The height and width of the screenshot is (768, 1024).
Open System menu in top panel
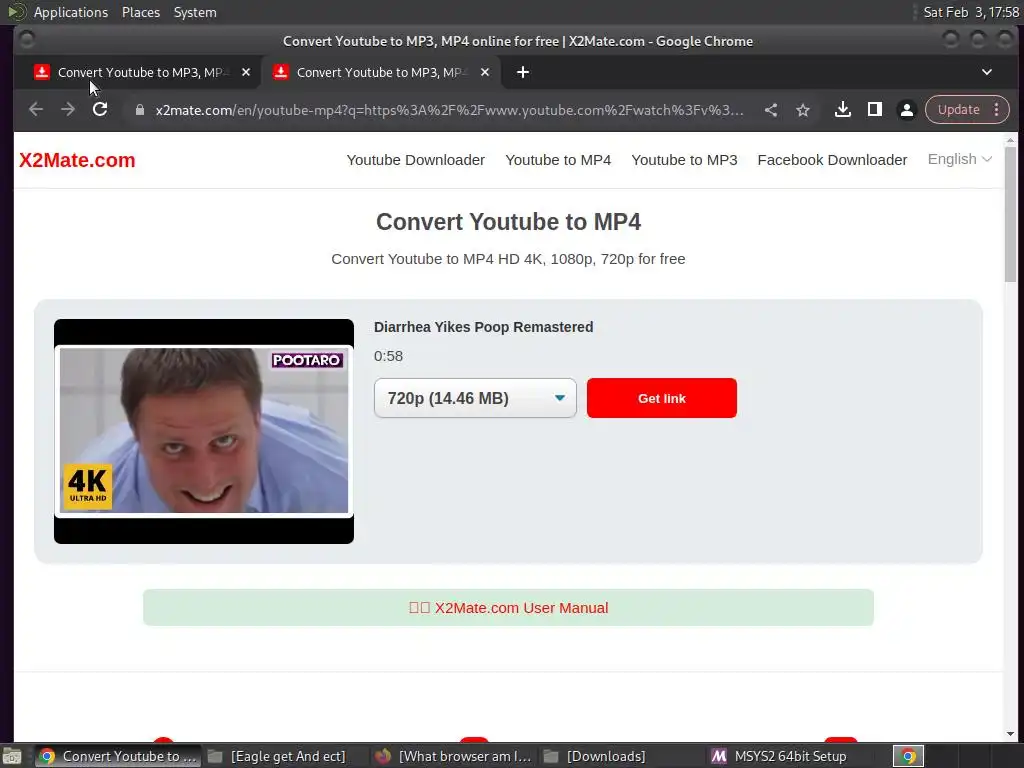point(195,12)
